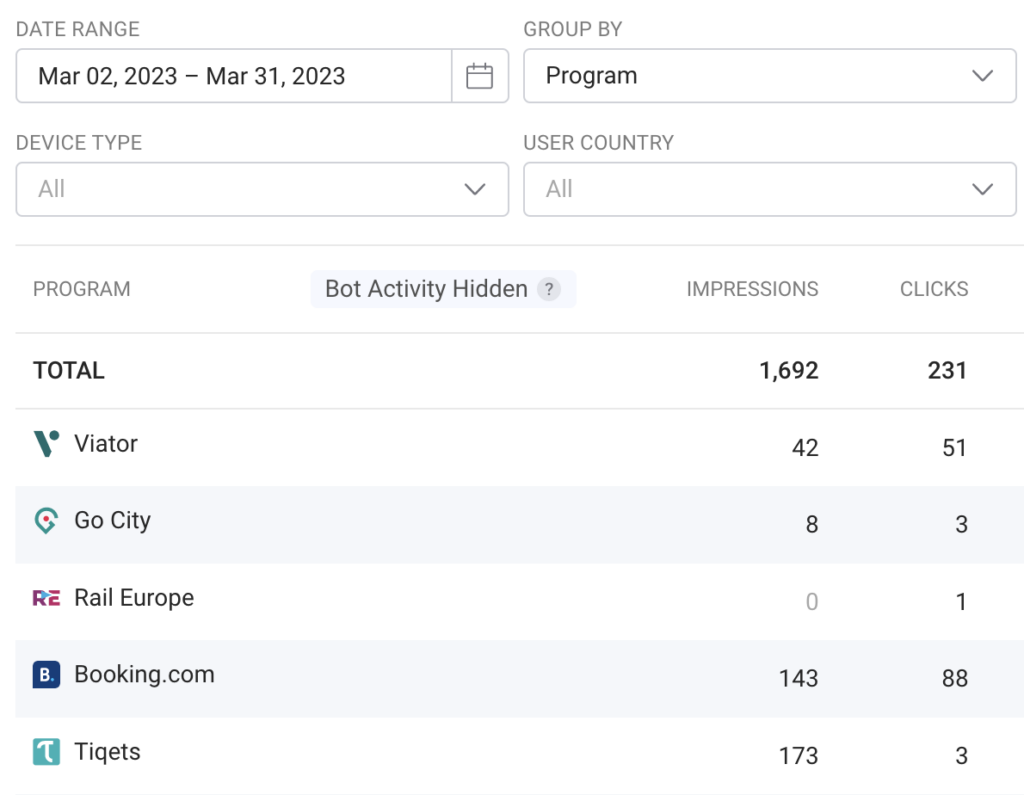
Task: Click Tiqets clicks value 3
Action: 961,756
